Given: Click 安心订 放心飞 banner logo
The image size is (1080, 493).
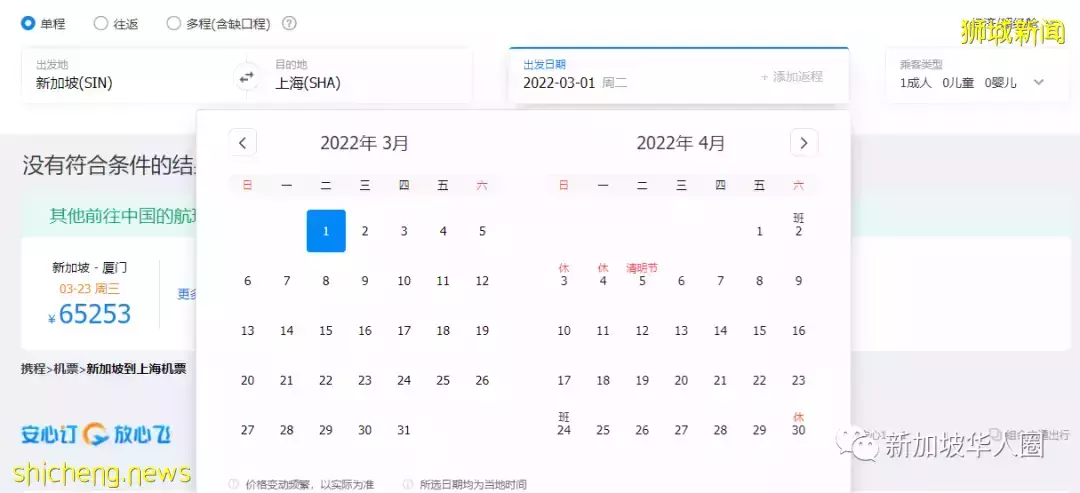Looking at the screenshot, I should [x=96, y=434].
